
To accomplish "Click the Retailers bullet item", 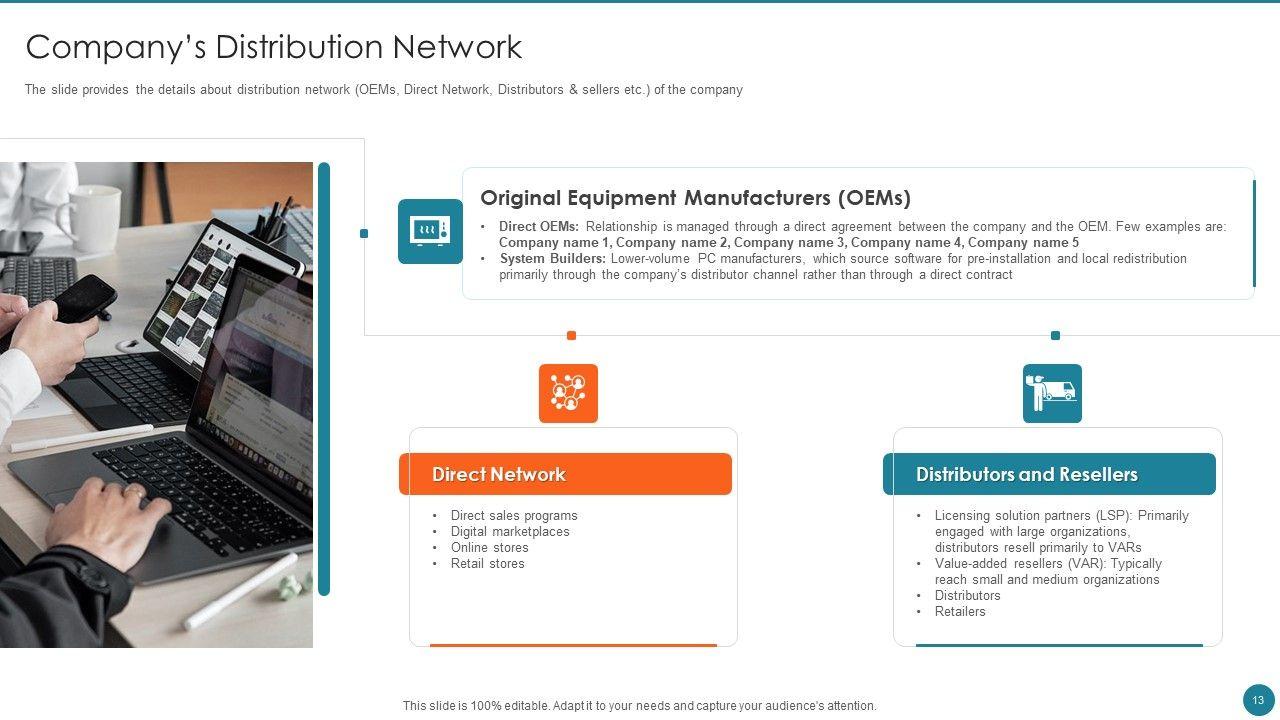I will point(960,612).
